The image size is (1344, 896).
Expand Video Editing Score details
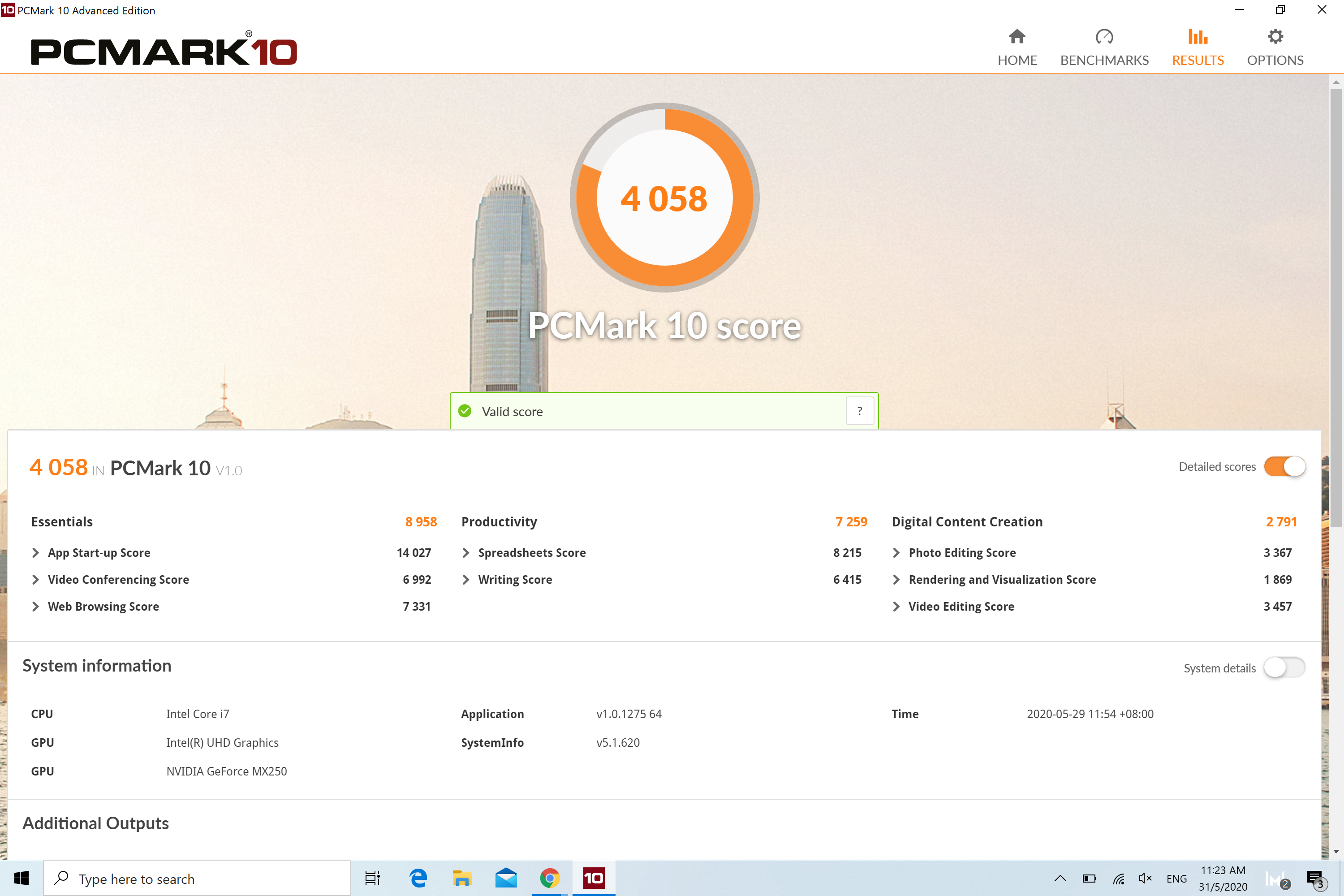[896, 606]
